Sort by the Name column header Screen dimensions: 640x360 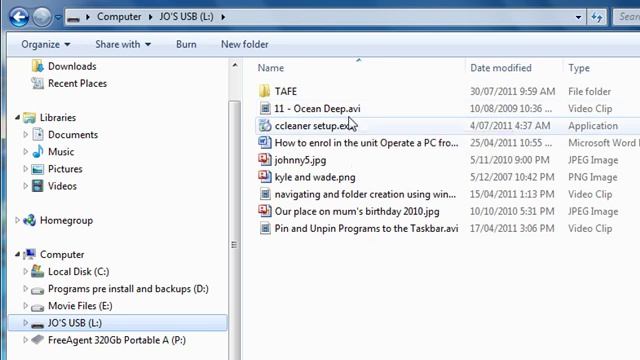pyautogui.click(x=271, y=68)
